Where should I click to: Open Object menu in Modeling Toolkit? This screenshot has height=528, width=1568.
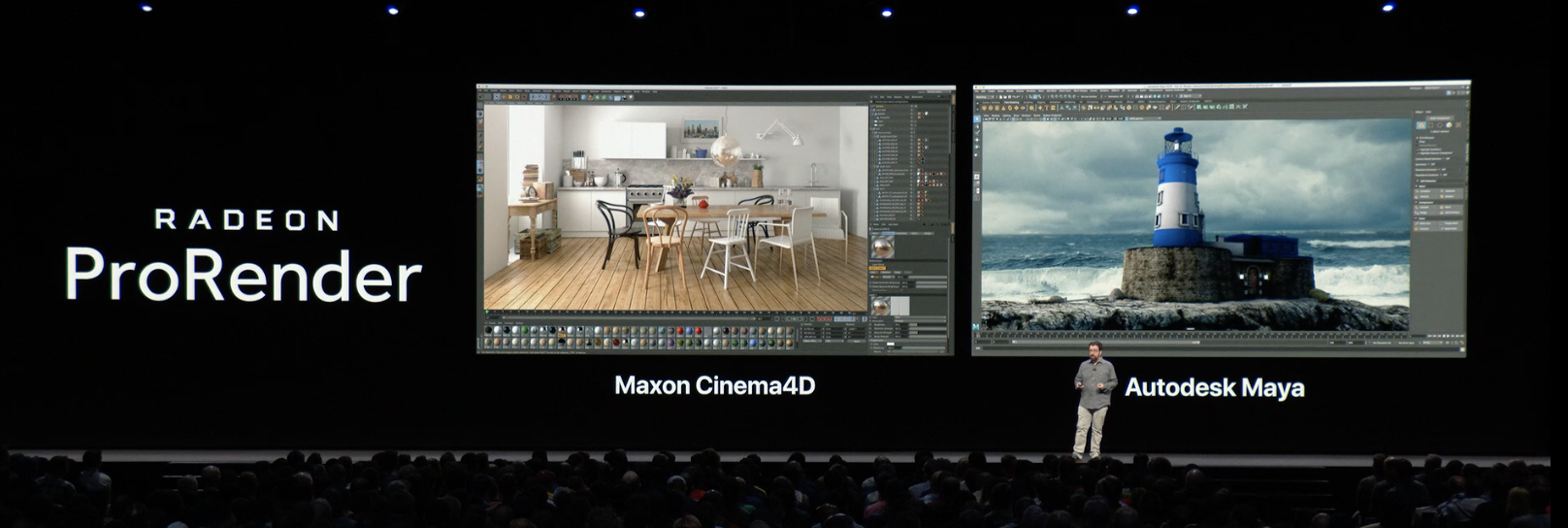click(x=1420, y=112)
